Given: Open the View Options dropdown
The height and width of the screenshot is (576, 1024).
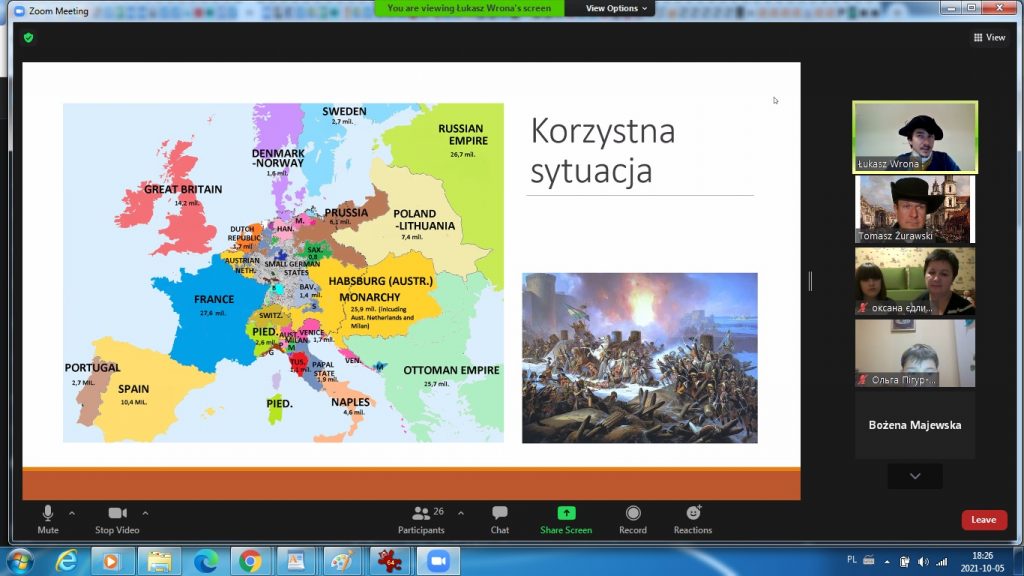Looking at the screenshot, I should click(616, 8).
